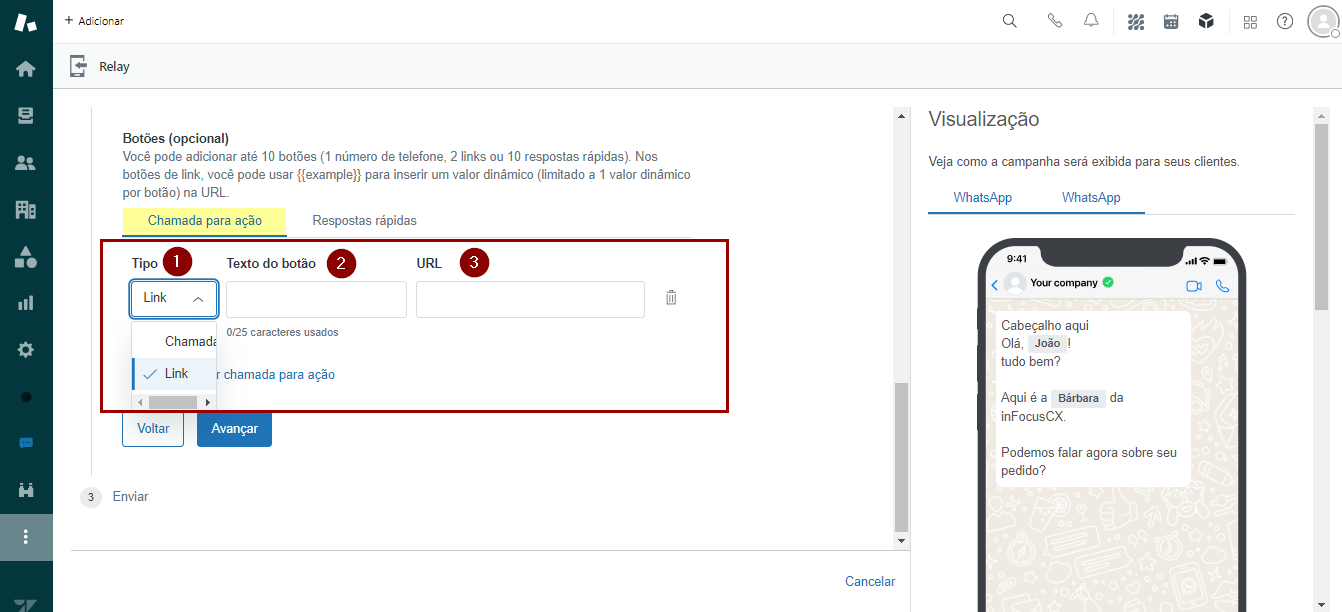The height and width of the screenshot is (612, 1342).
Task: Open the settings gear in sidebar
Action: pyautogui.click(x=26, y=350)
